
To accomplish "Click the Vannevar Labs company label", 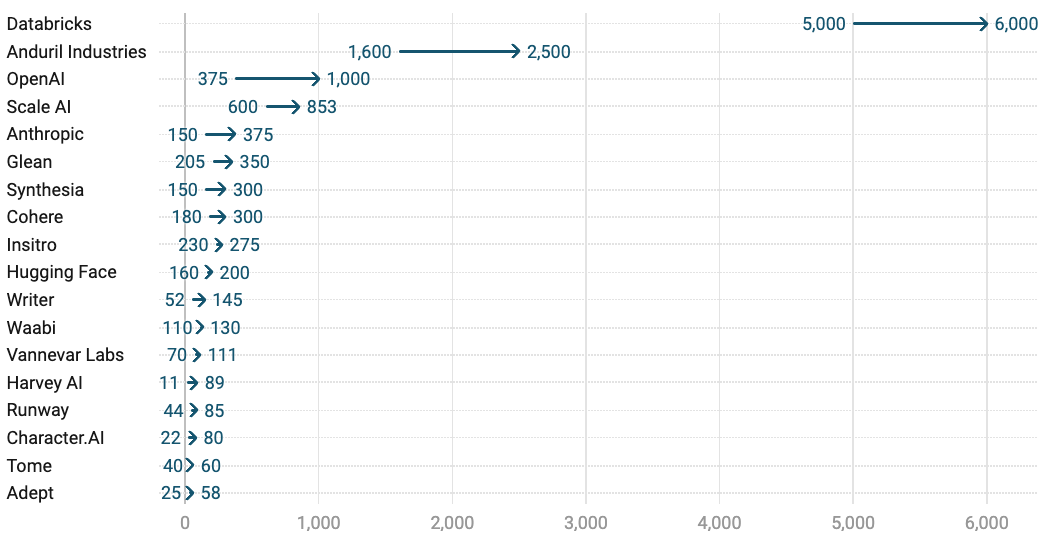I will (x=65, y=355).
